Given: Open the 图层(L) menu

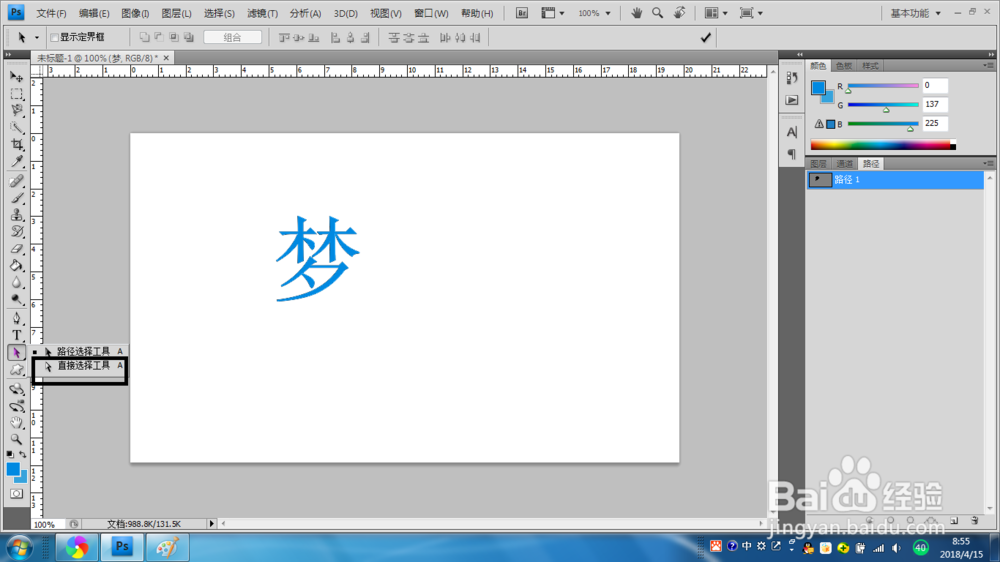Looking at the screenshot, I should point(176,13).
